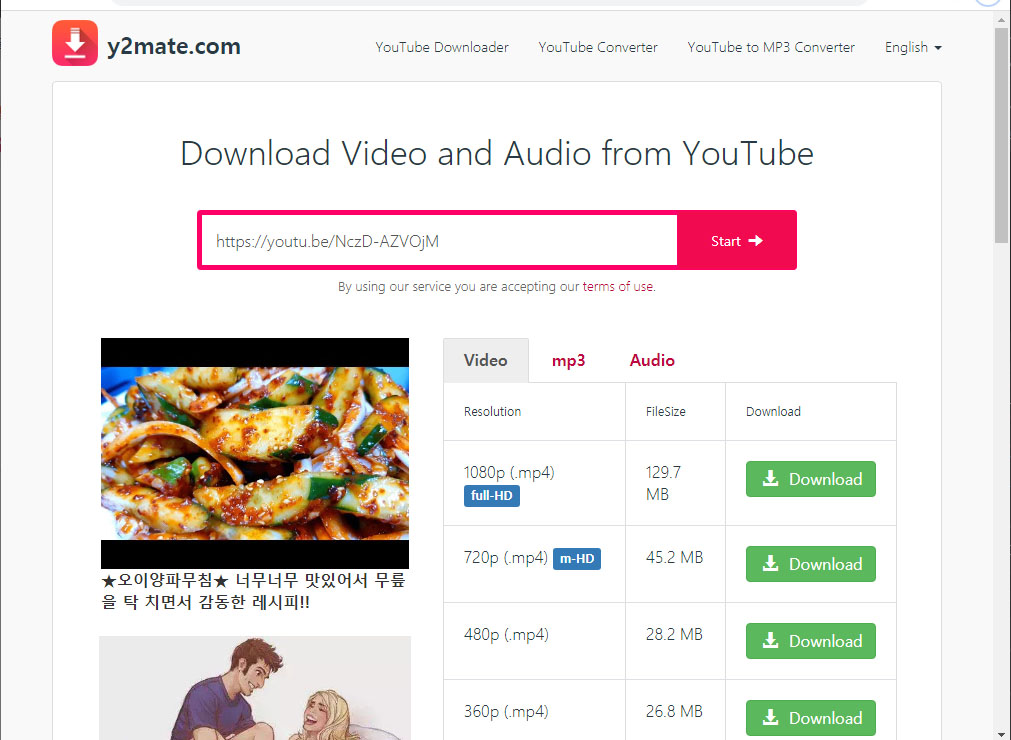Image resolution: width=1011 pixels, height=740 pixels.
Task: Focus the YouTube URL input field
Action: (439, 240)
